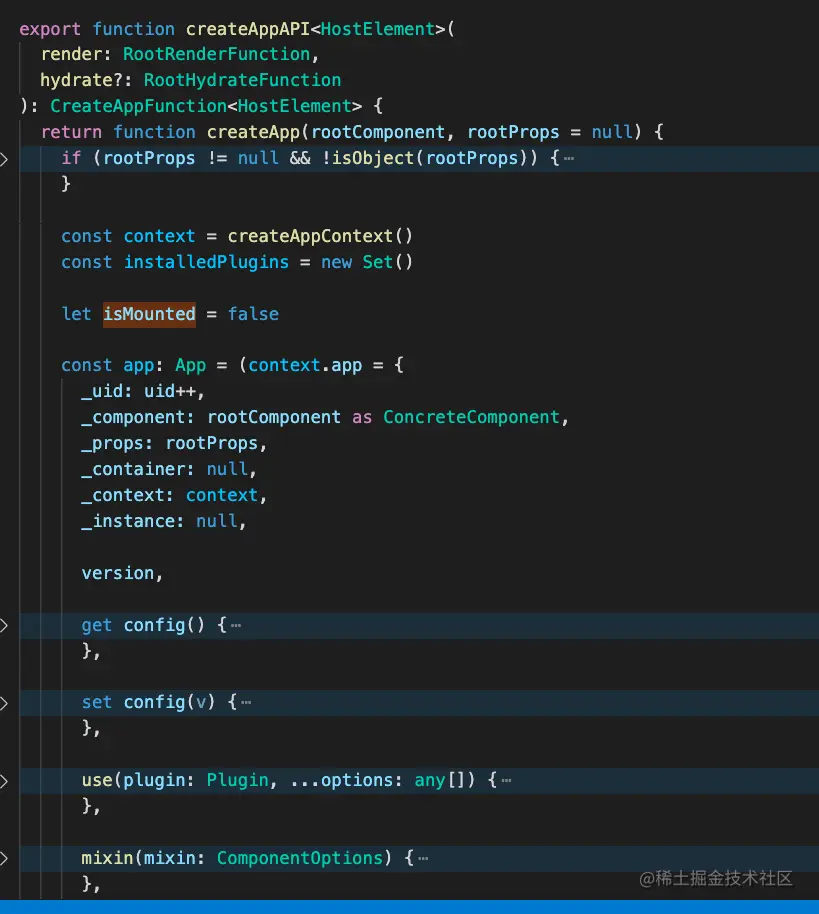
Task: Click the ComponentOptions type
Action: coord(300,858)
